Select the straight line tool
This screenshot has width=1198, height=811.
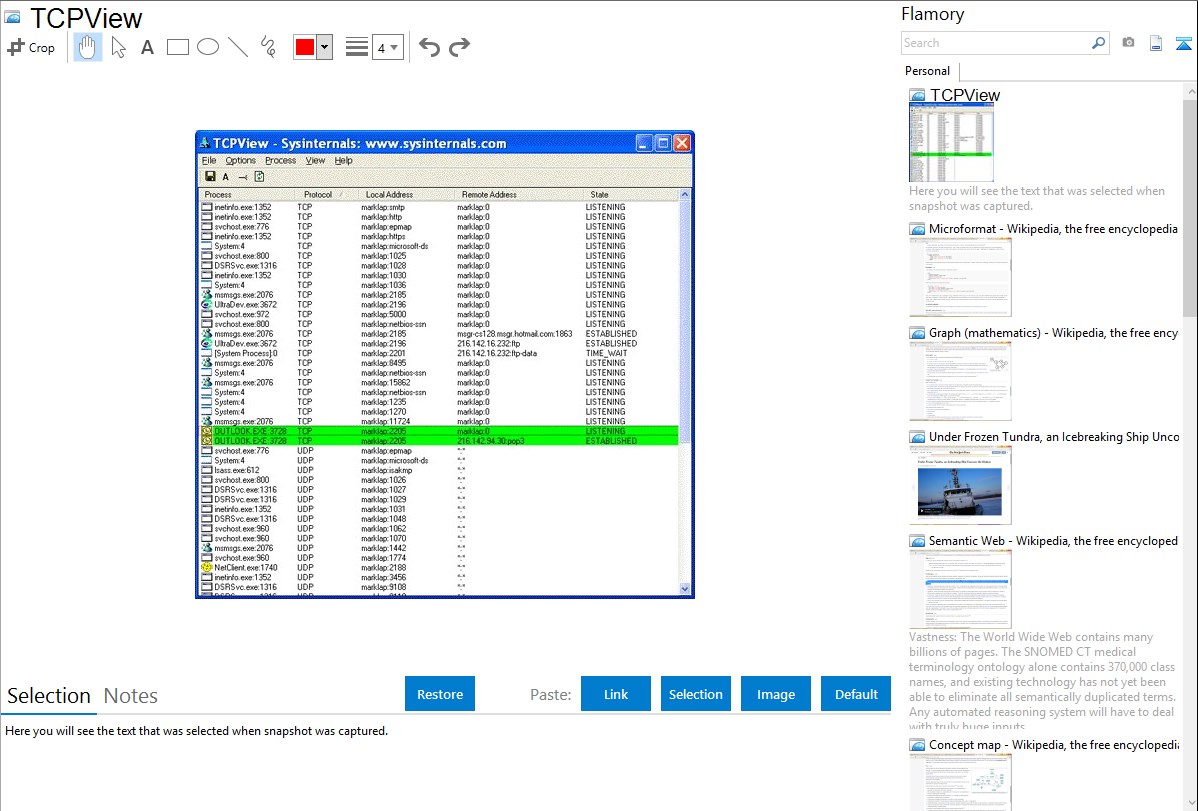tap(238, 47)
